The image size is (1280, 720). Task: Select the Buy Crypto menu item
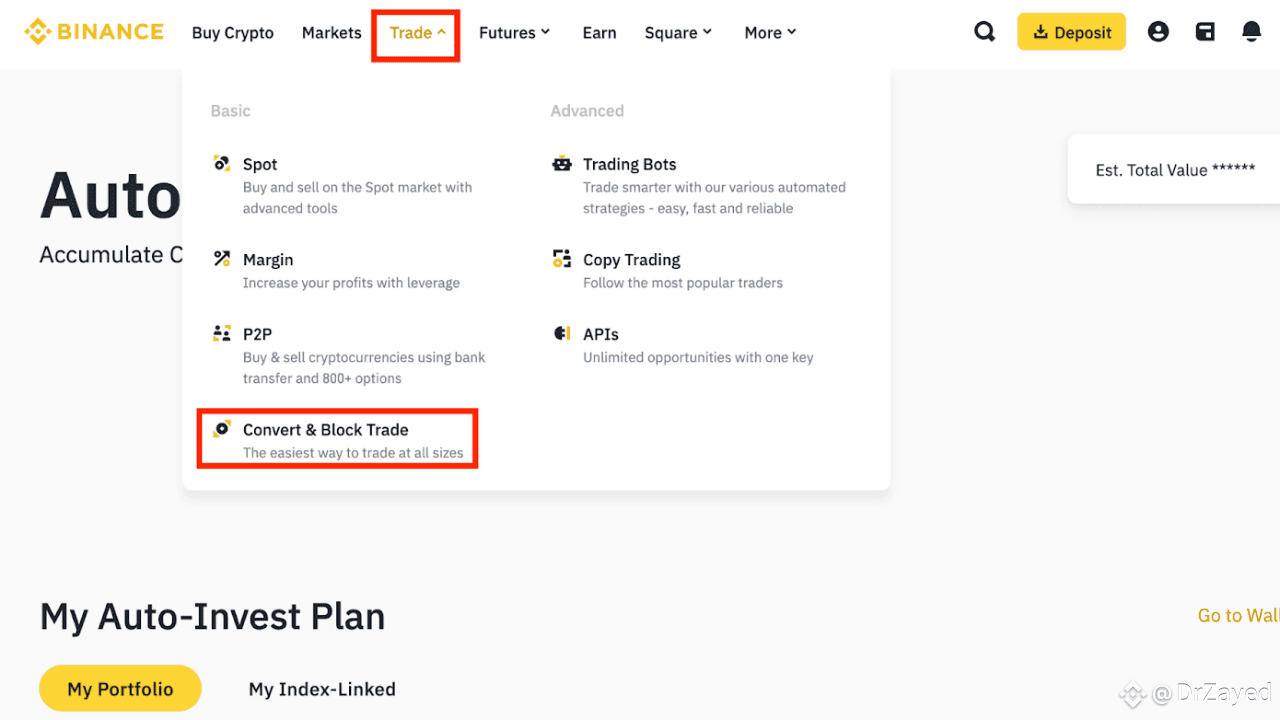pos(232,32)
